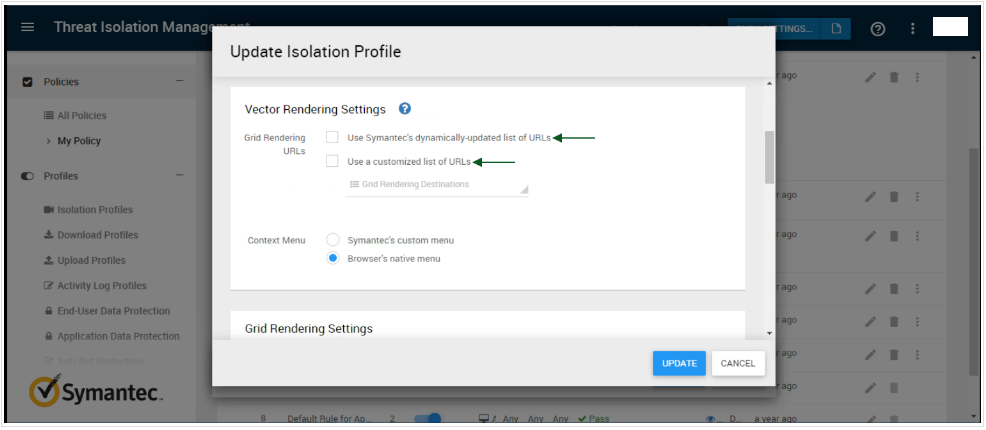This screenshot has height=430, width=986.
Task: Select Browser's native menu radio option
Action: (x=333, y=258)
